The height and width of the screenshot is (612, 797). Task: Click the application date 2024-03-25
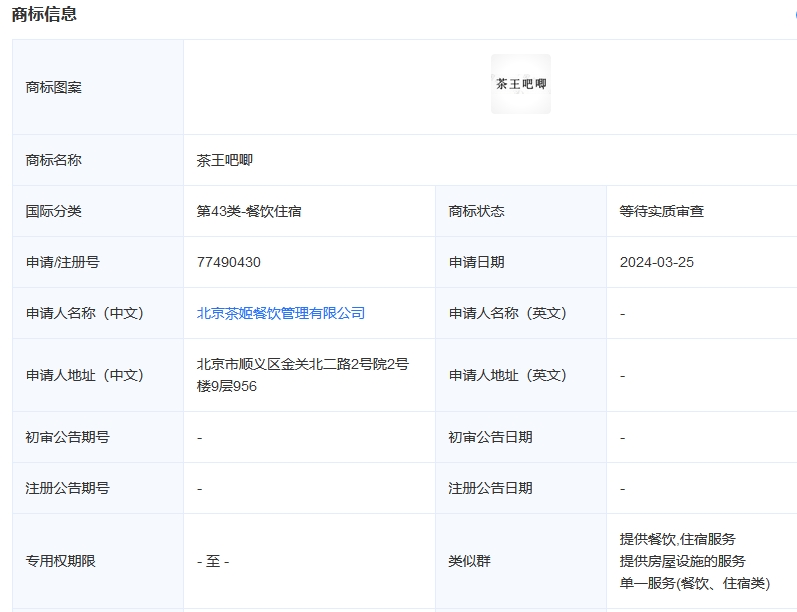pyautogui.click(x=656, y=262)
